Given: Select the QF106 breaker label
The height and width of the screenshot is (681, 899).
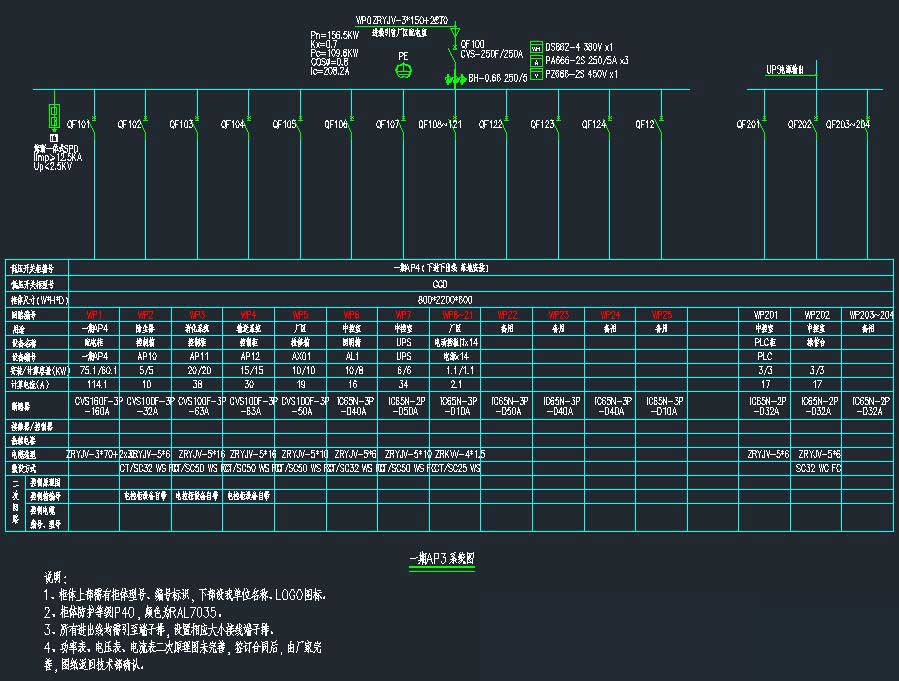Looking at the screenshot, I should pos(336,124).
